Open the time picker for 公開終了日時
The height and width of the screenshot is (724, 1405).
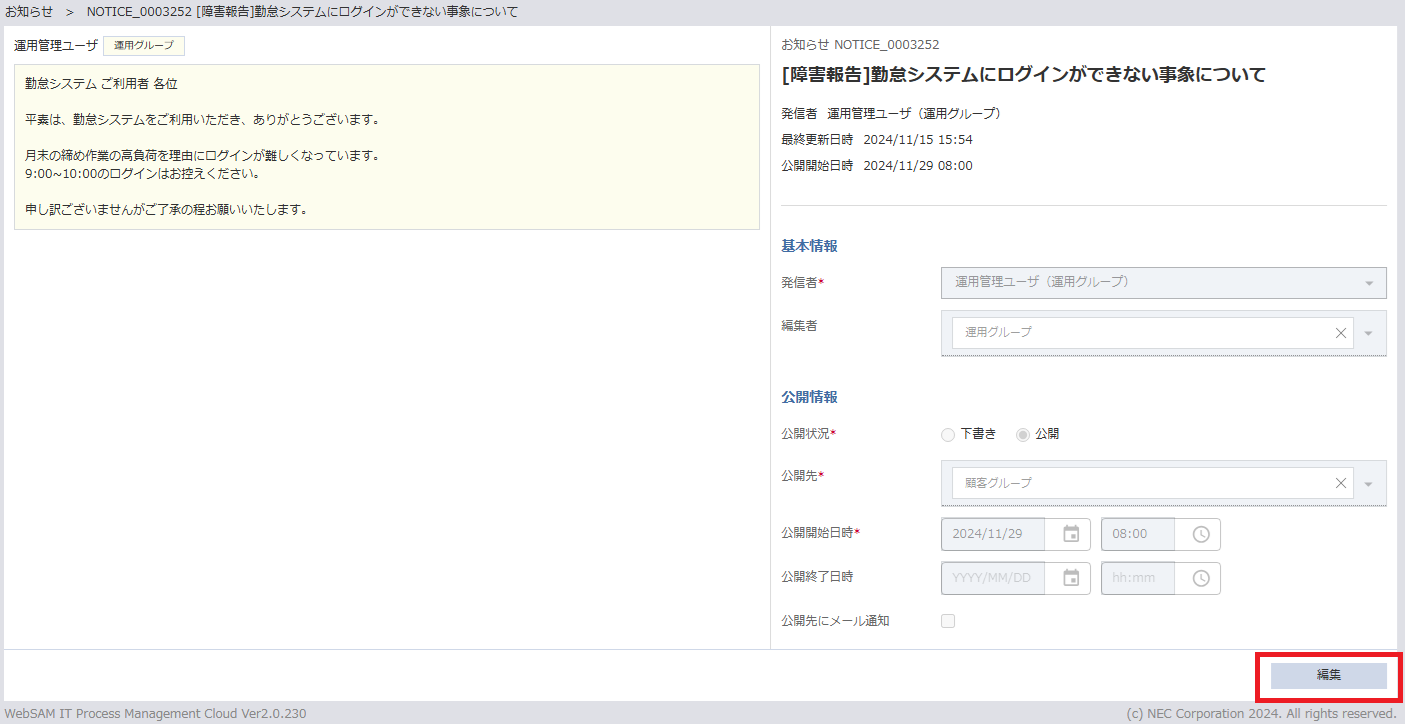point(1200,578)
